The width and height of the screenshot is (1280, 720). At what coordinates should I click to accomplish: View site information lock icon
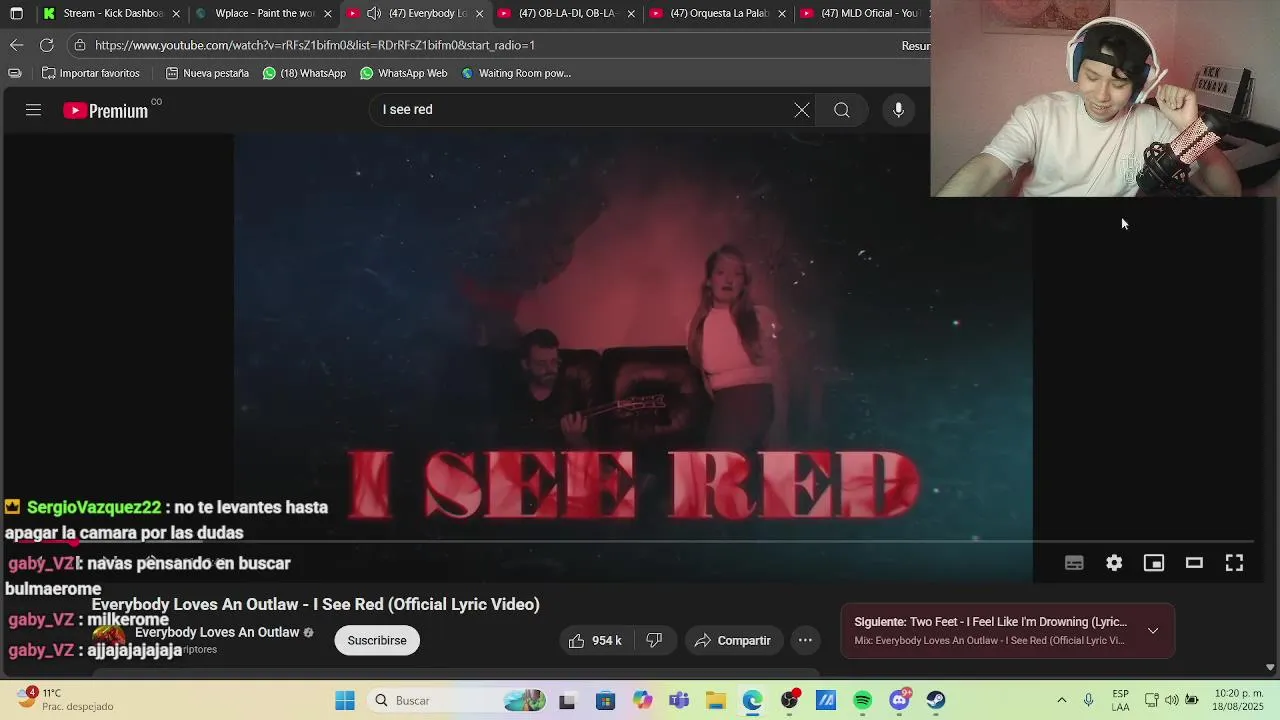tap(80, 45)
